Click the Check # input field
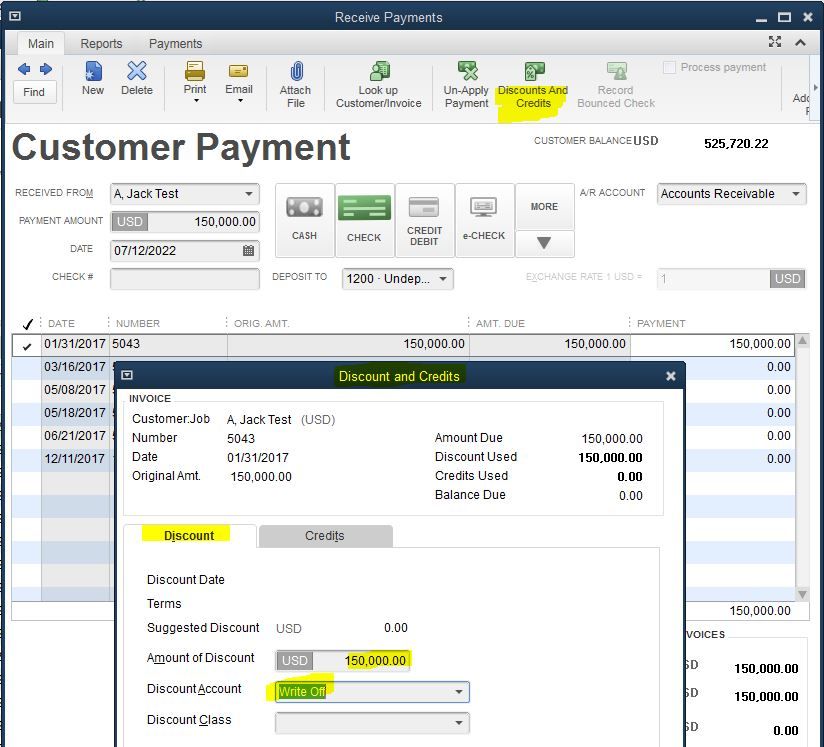 point(185,279)
